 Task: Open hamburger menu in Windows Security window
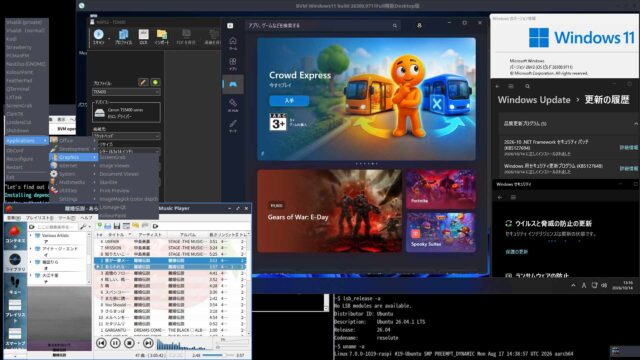coord(513,197)
